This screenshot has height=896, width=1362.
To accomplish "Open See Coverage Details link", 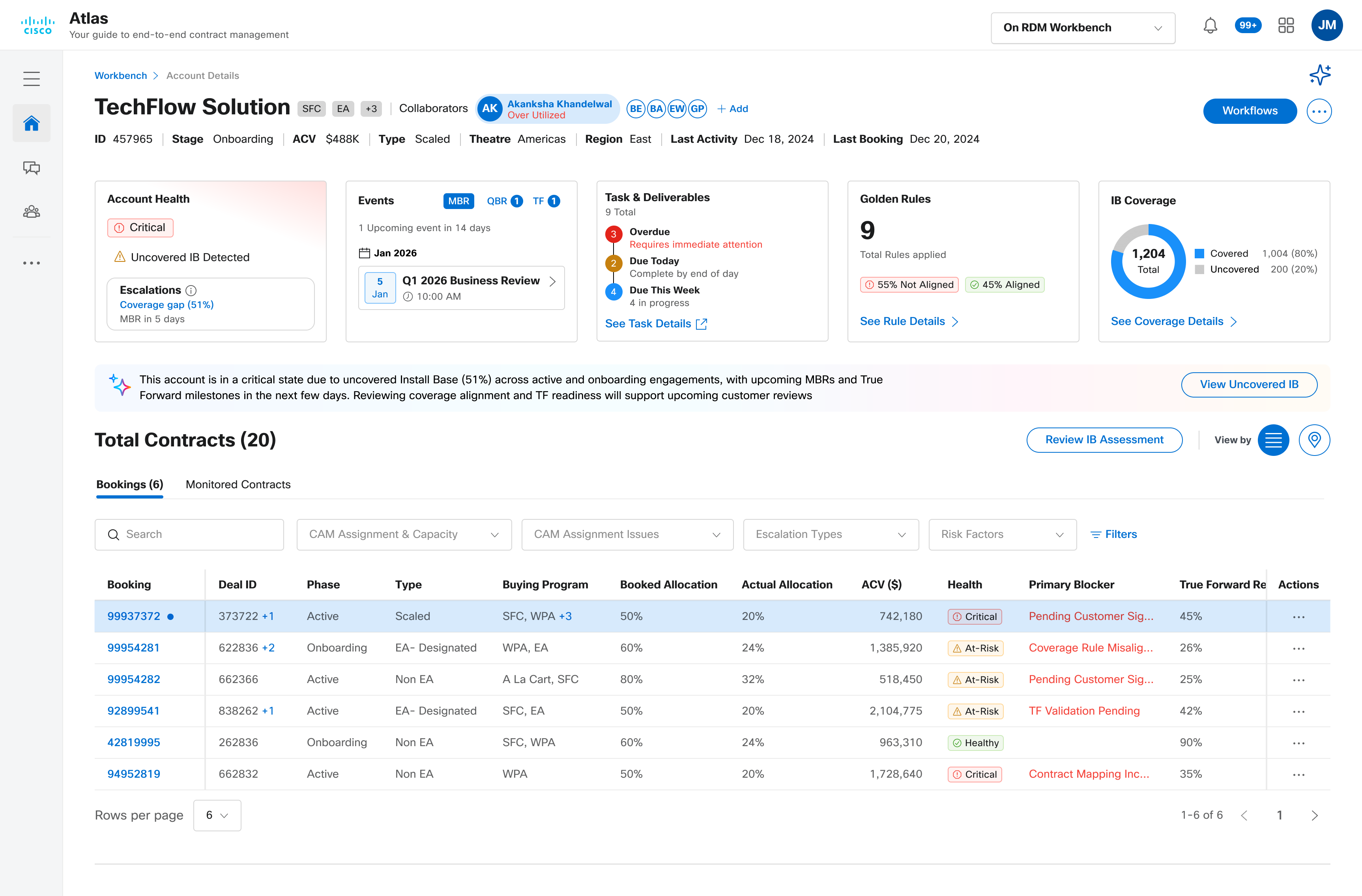I will tap(1174, 321).
